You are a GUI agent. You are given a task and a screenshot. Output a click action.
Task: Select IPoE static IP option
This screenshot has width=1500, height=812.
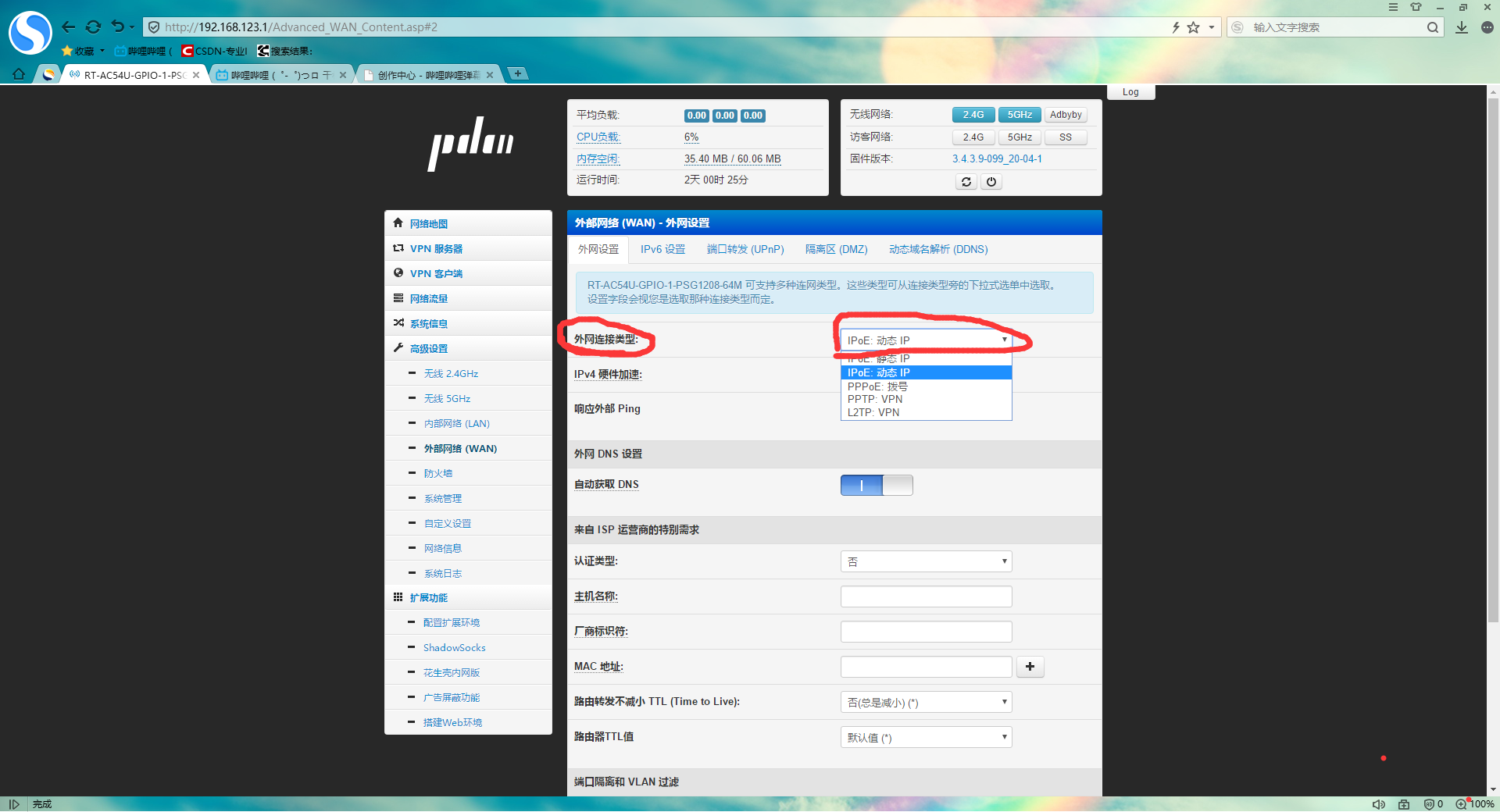927,359
